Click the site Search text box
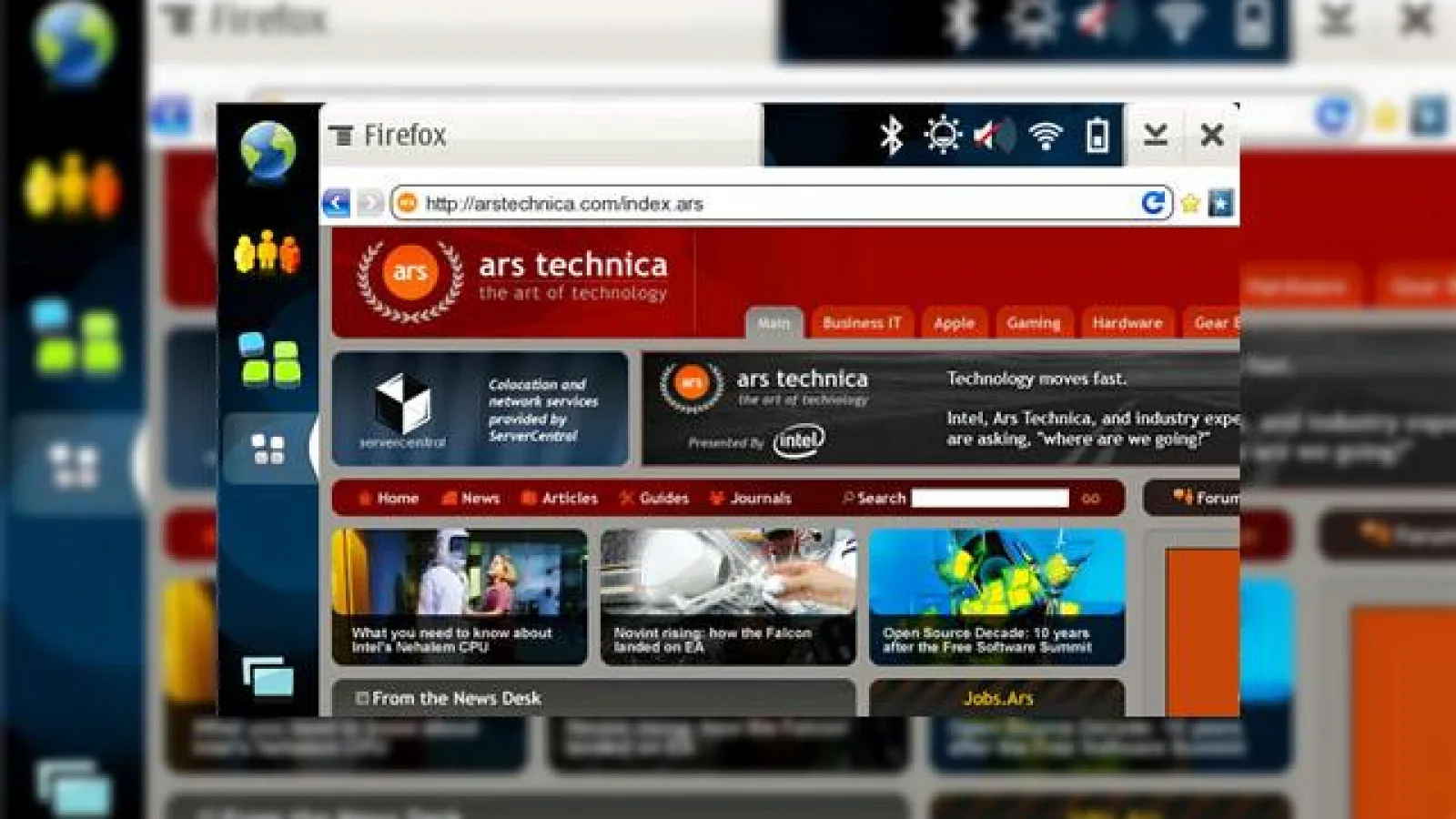 [990, 498]
